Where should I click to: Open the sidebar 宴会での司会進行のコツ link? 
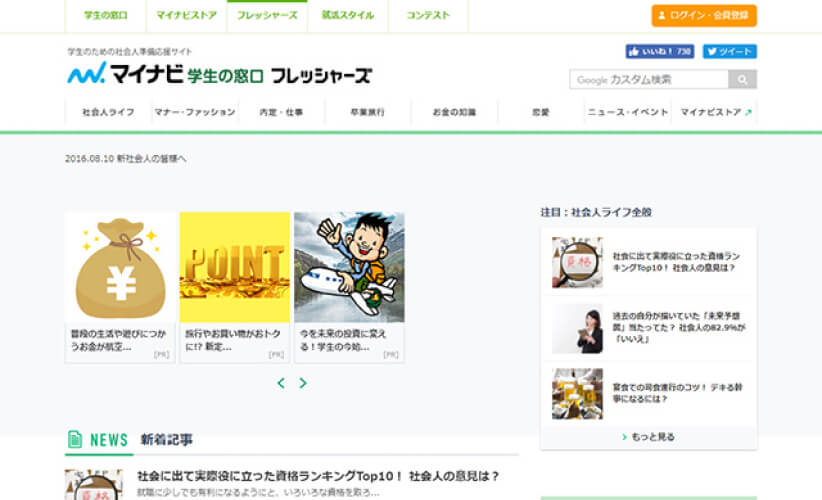point(677,393)
